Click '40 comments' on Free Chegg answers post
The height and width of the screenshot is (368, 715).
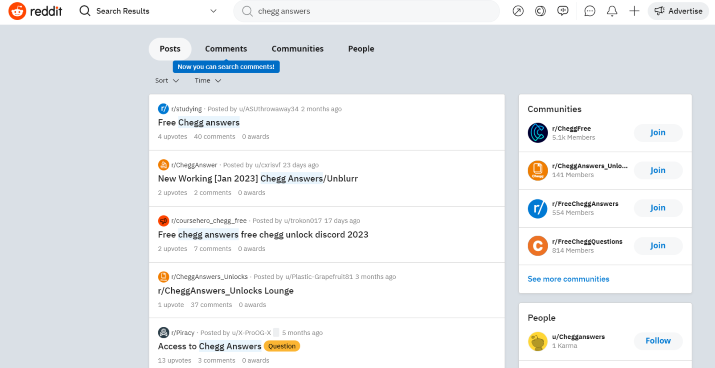(214, 137)
